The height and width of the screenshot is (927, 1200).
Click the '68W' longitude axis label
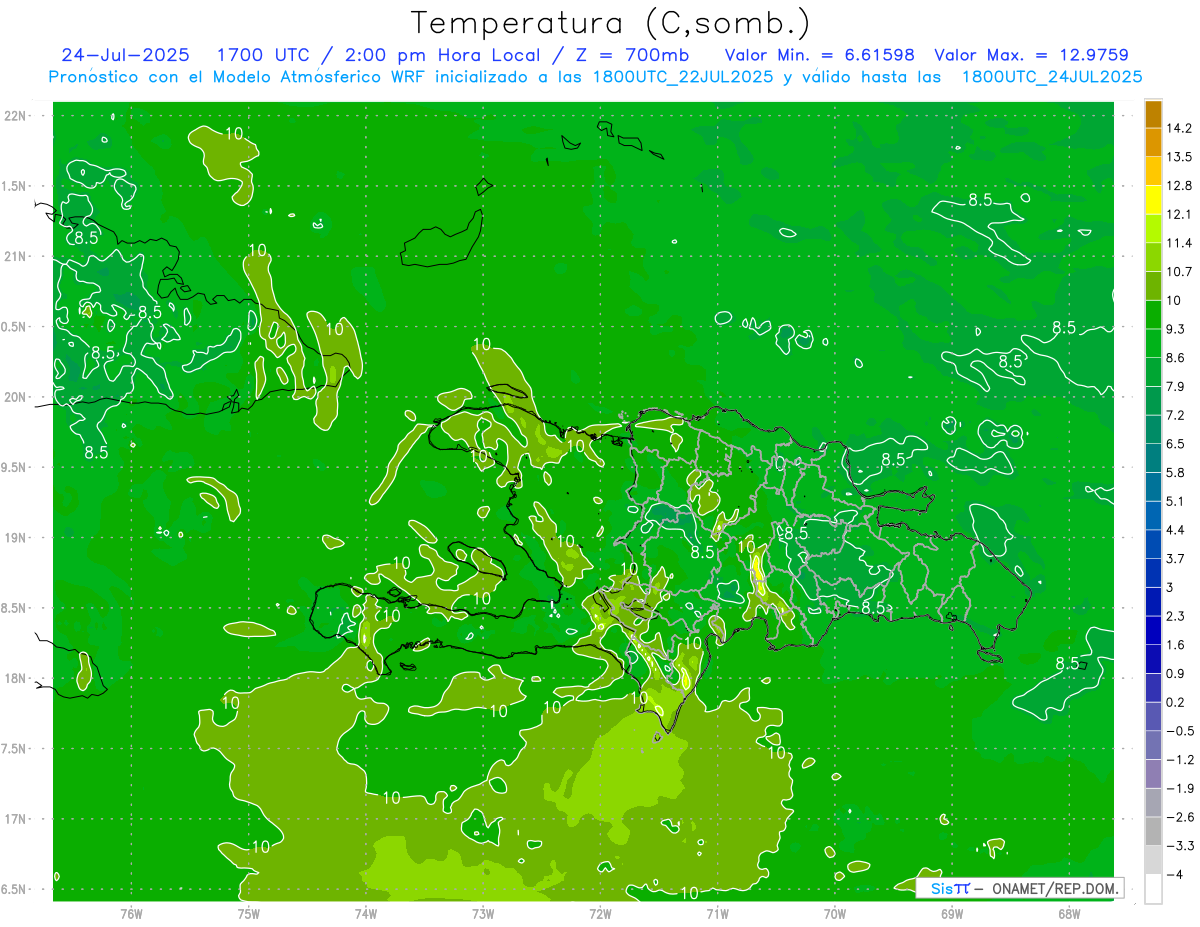(1068, 914)
